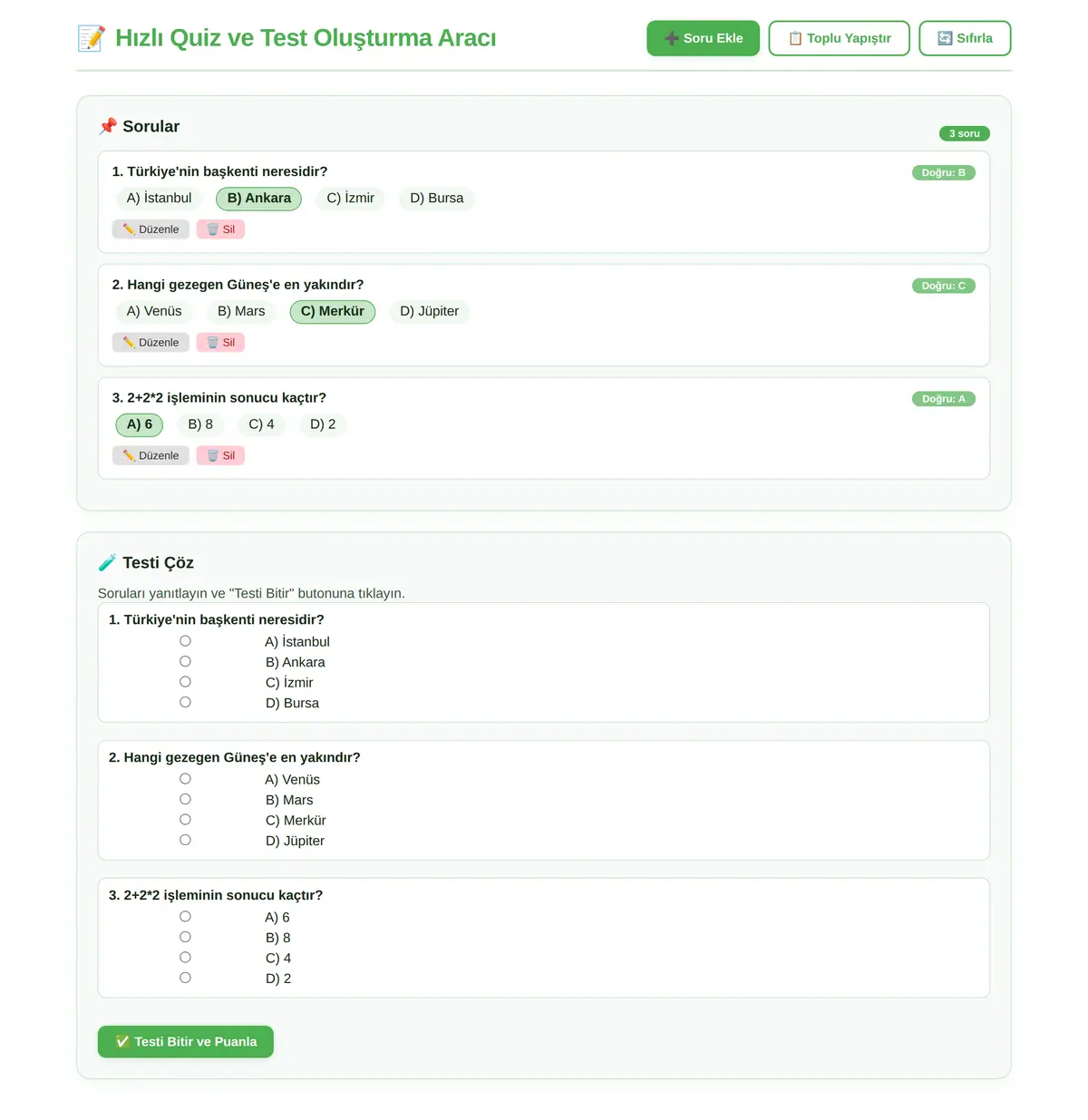Click the D) Bursa answer chip
The width and height of the screenshot is (1088, 1120).
436,199
